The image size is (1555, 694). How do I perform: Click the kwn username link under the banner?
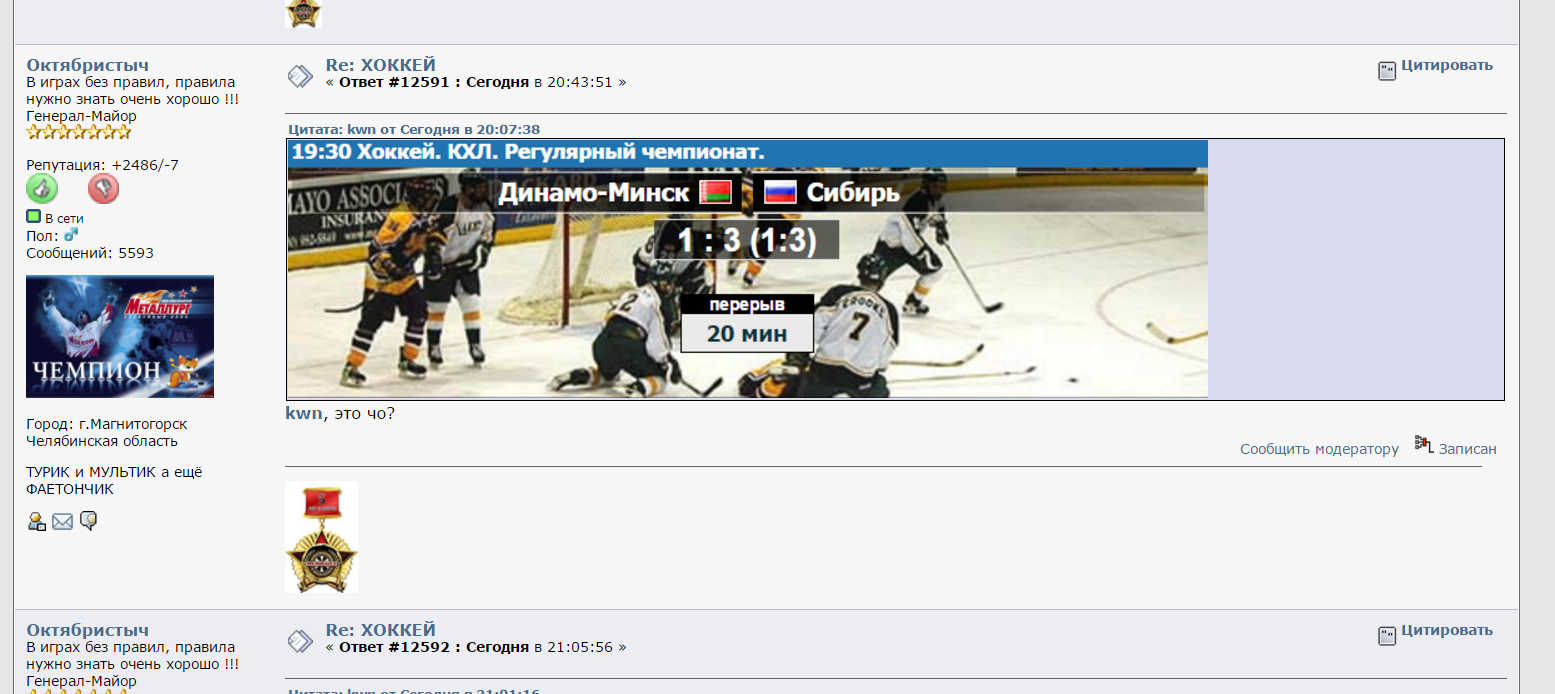[304, 412]
